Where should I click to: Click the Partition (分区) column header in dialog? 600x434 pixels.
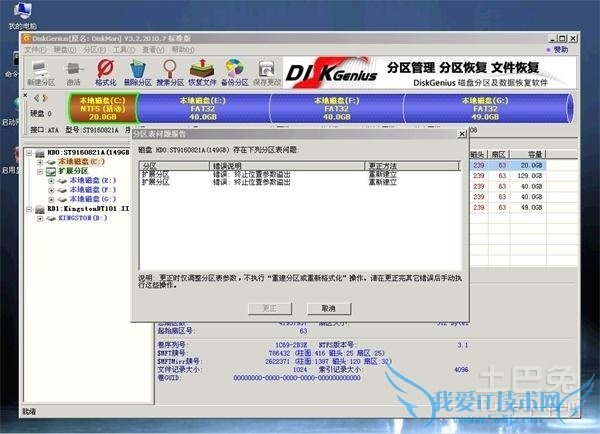[x=174, y=166]
